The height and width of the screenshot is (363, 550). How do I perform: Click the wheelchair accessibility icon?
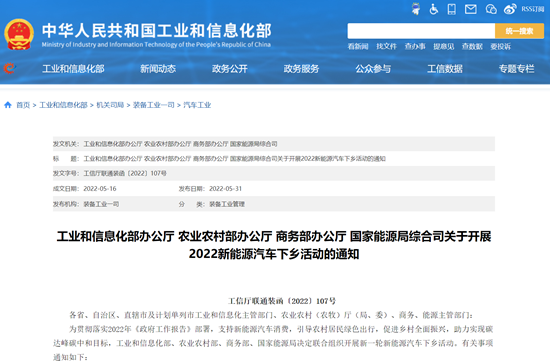click(x=434, y=9)
